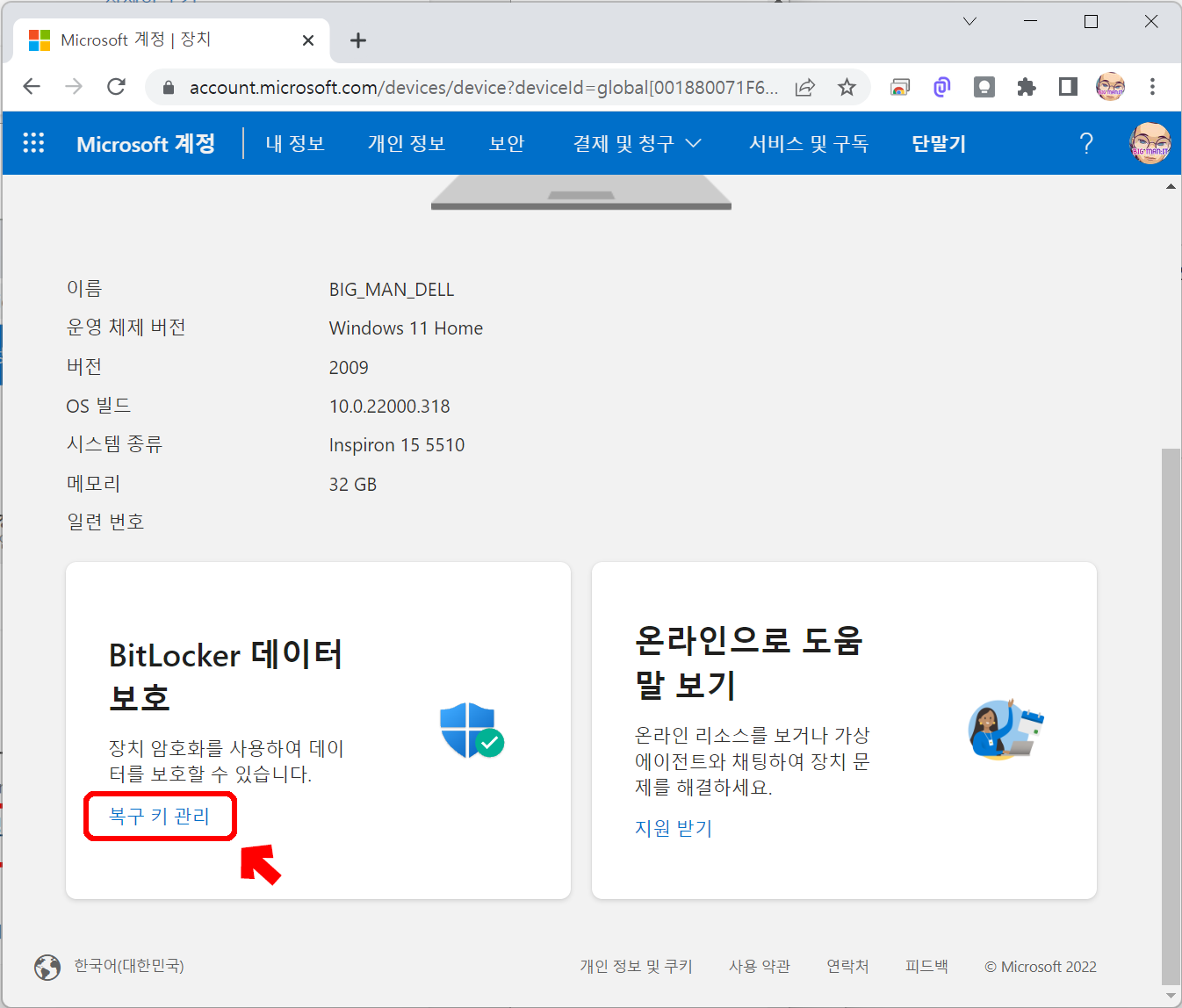Image resolution: width=1182 pixels, height=1008 pixels.
Task: Open the purple paperclip extension
Action: (941, 87)
